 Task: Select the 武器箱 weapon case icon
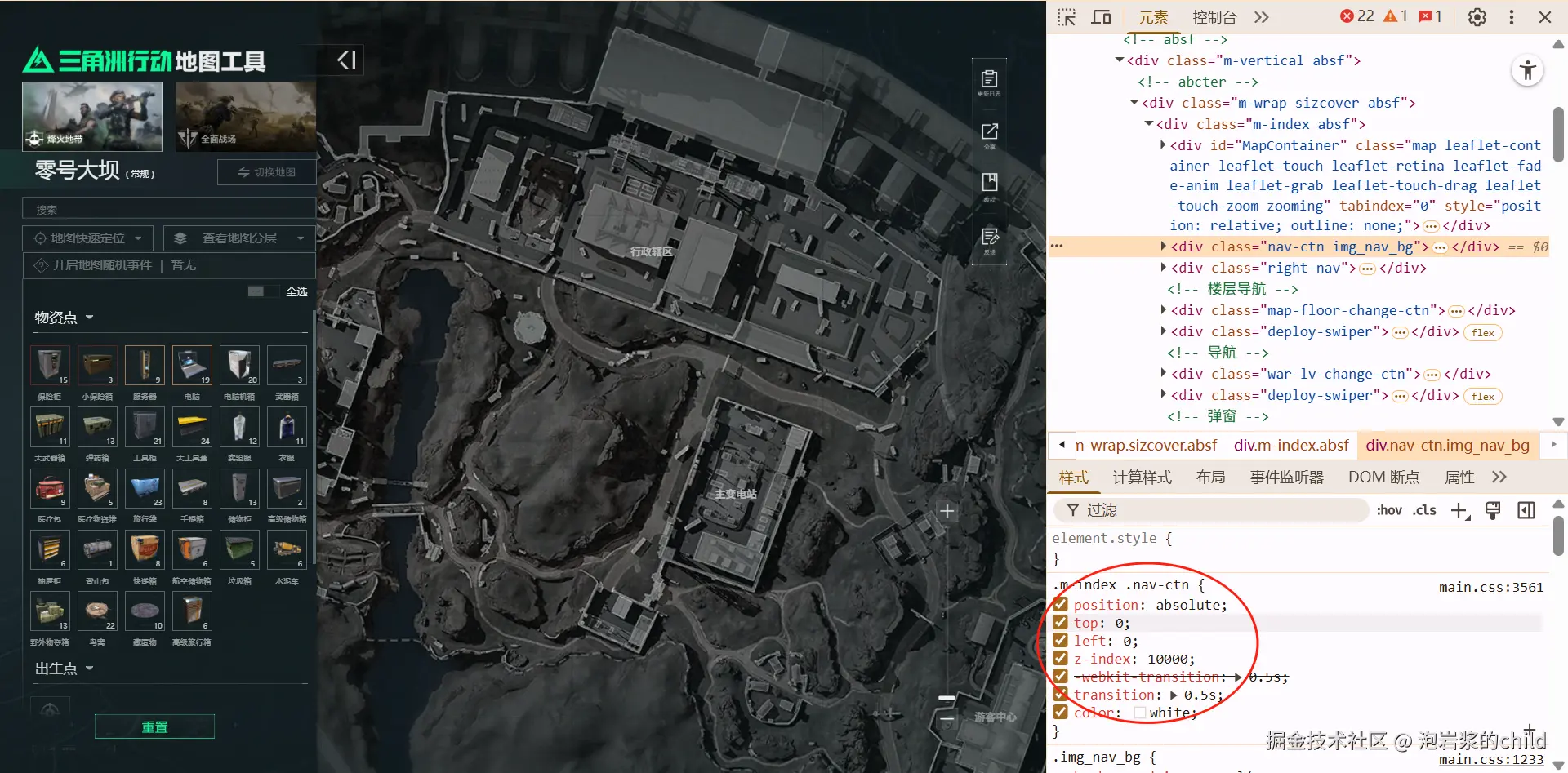[x=287, y=365]
